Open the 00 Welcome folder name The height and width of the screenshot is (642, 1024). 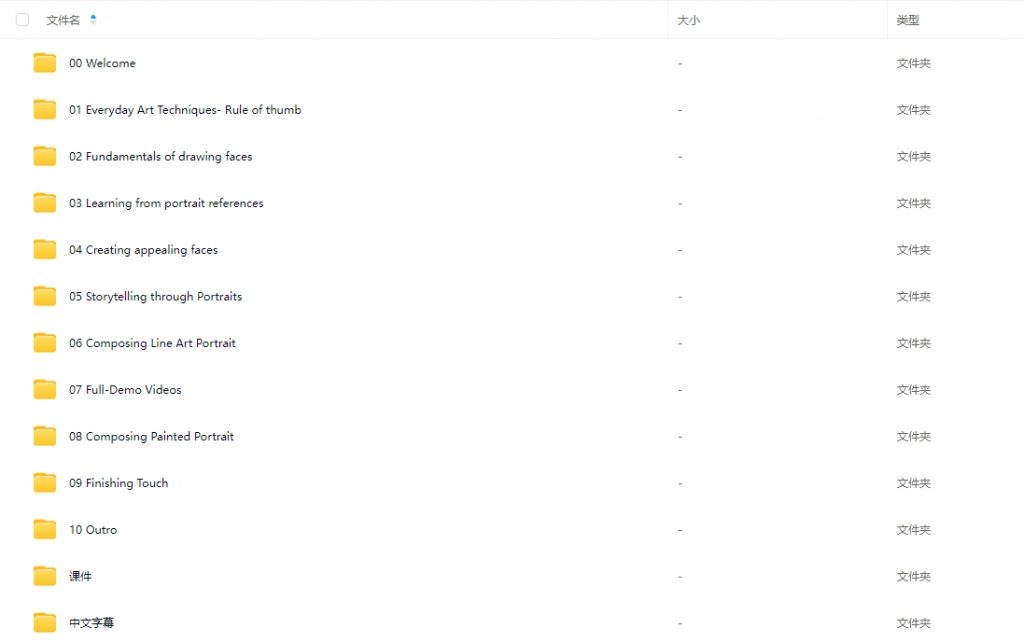tap(103, 63)
